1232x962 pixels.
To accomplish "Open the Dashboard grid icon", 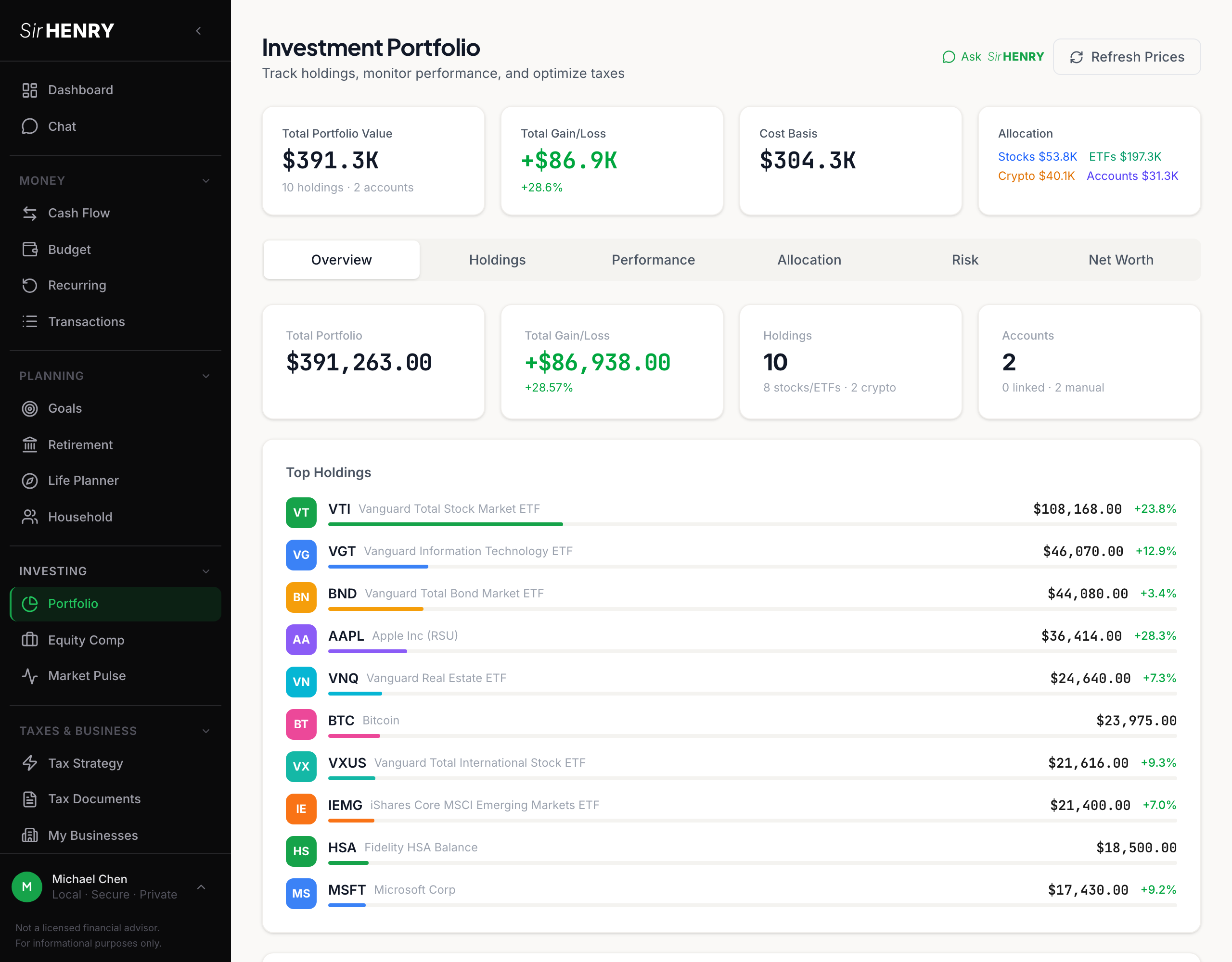I will click(x=29, y=90).
